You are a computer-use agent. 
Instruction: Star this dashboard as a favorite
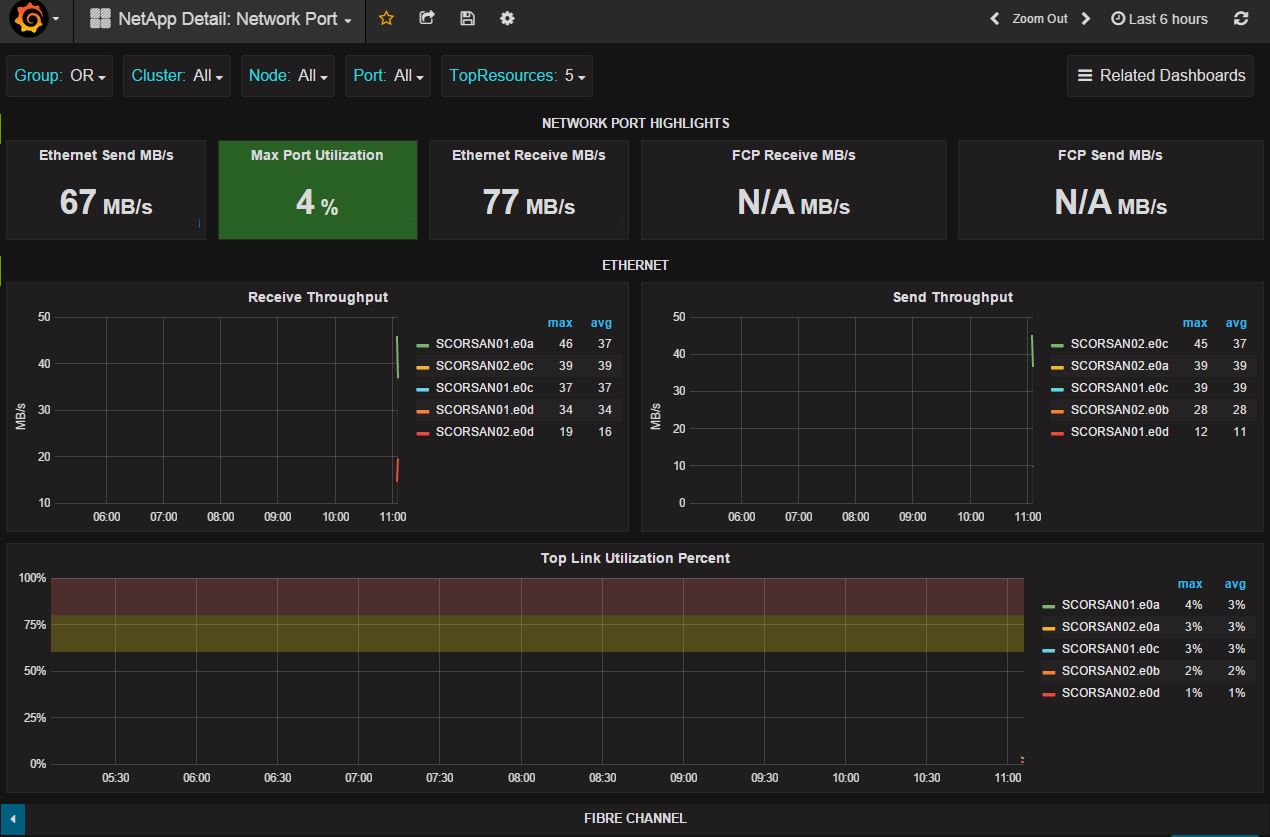point(386,19)
